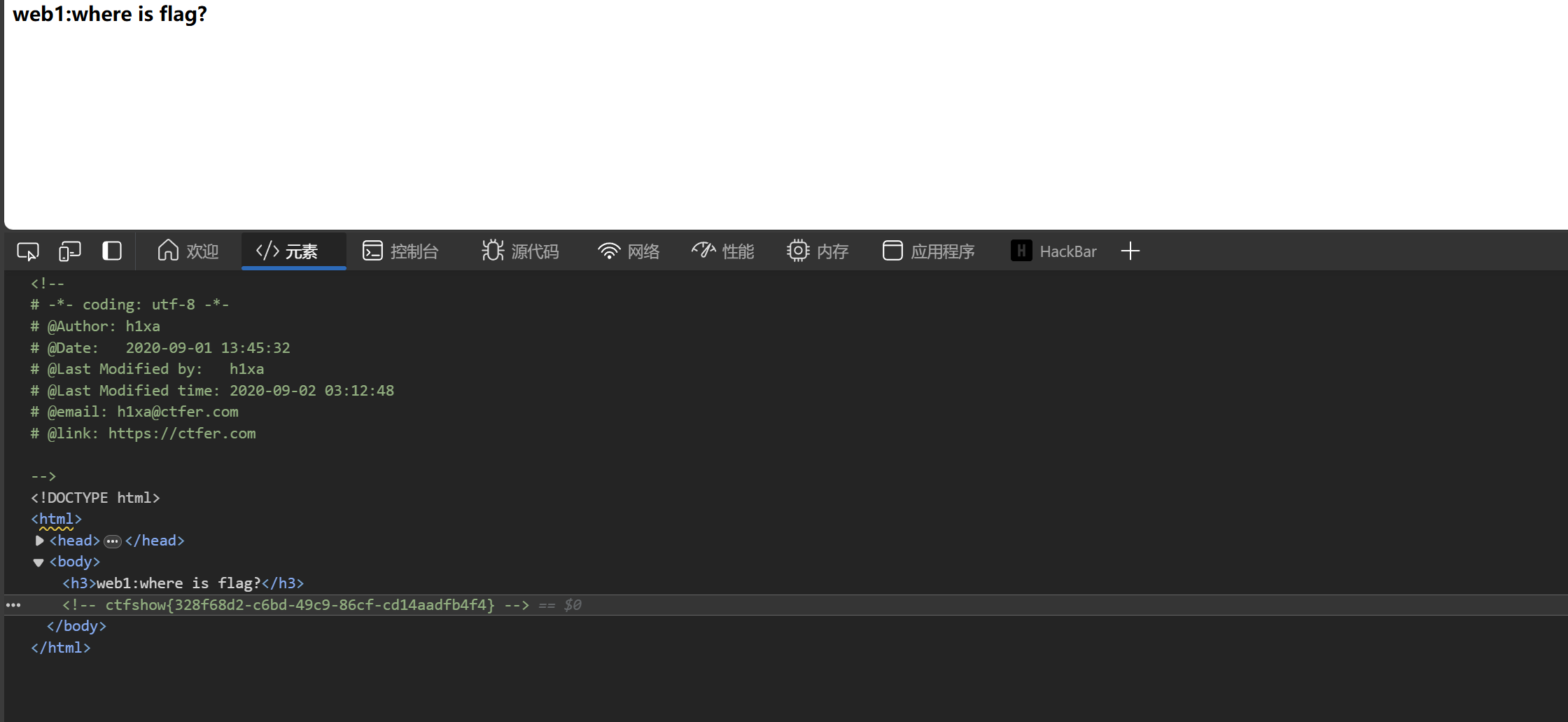Click the plus icon to add tools
This screenshot has height=722, width=1568.
[x=1130, y=251]
